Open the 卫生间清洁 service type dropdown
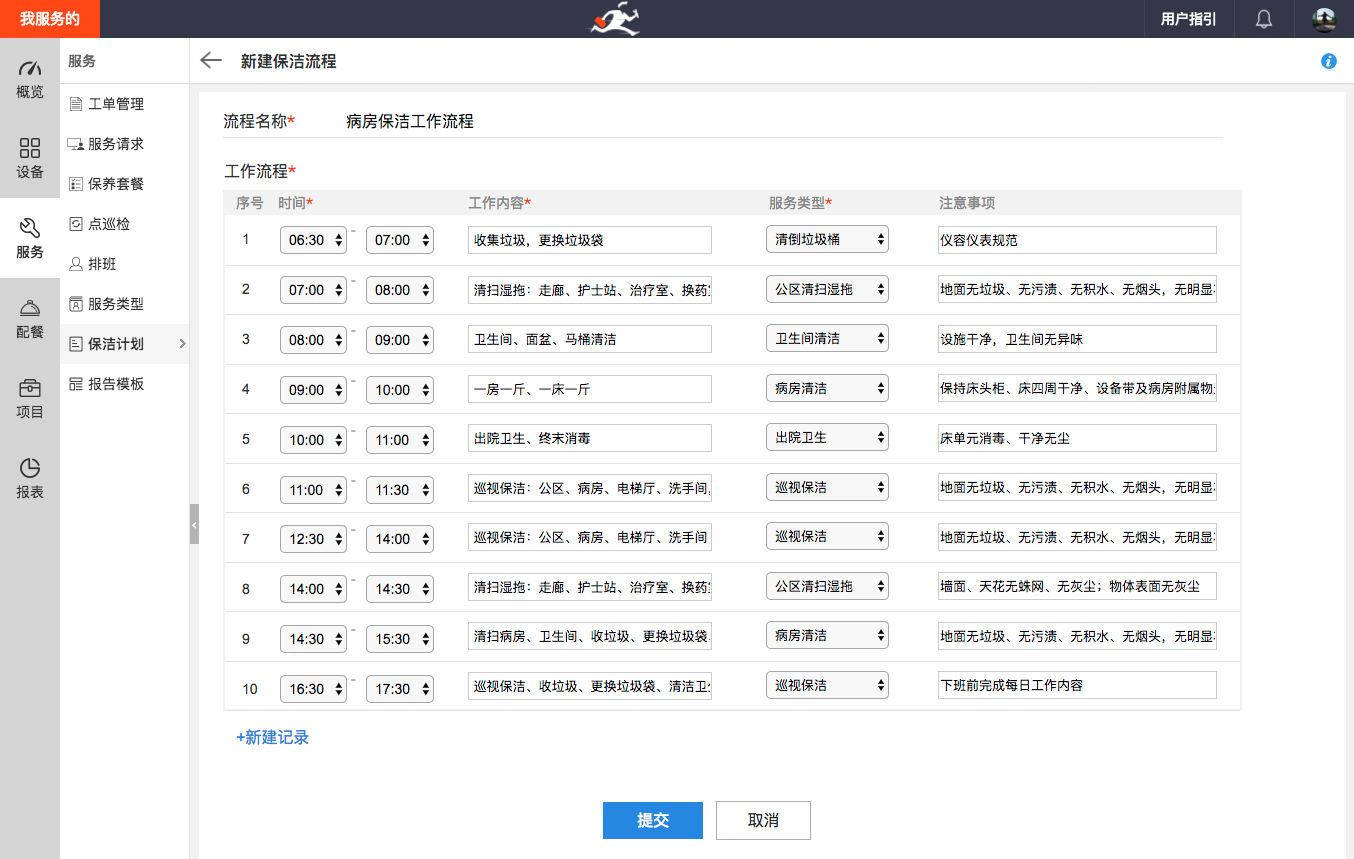 tap(827, 339)
